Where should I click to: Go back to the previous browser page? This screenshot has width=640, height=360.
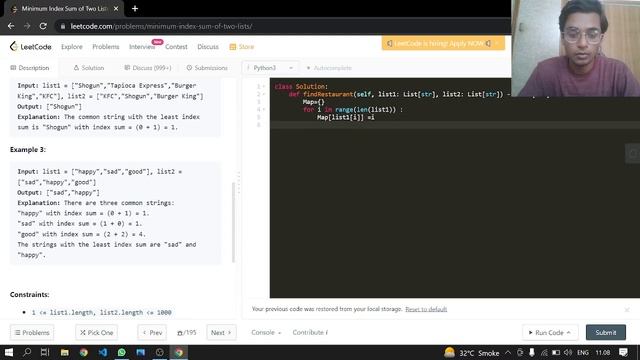click(11, 26)
